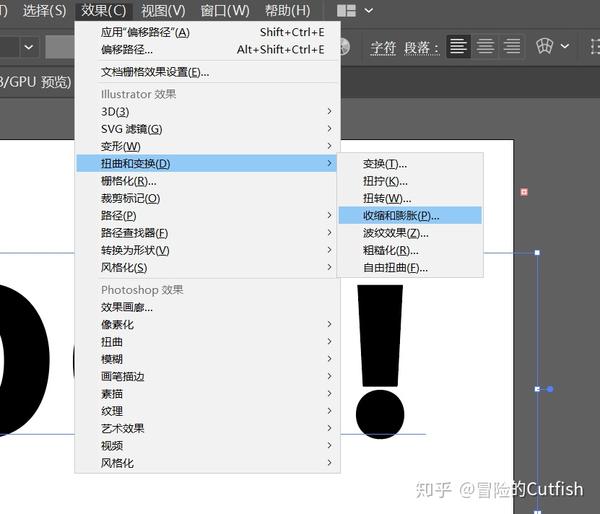Image resolution: width=600 pixels, height=514 pixels.
Task: Open the 字符 panel link
Action: 383,48
